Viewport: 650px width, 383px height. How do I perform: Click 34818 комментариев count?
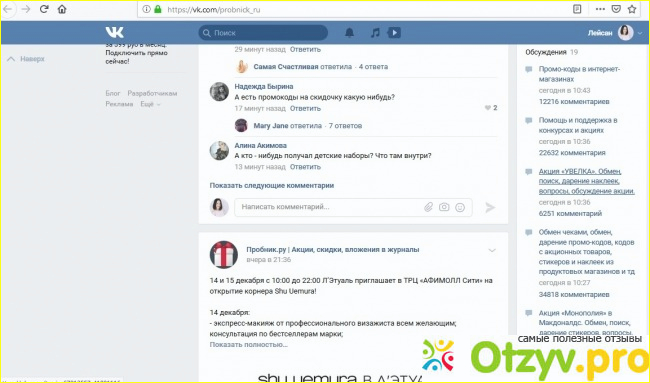pyautogui.click(x=574, y=295)
